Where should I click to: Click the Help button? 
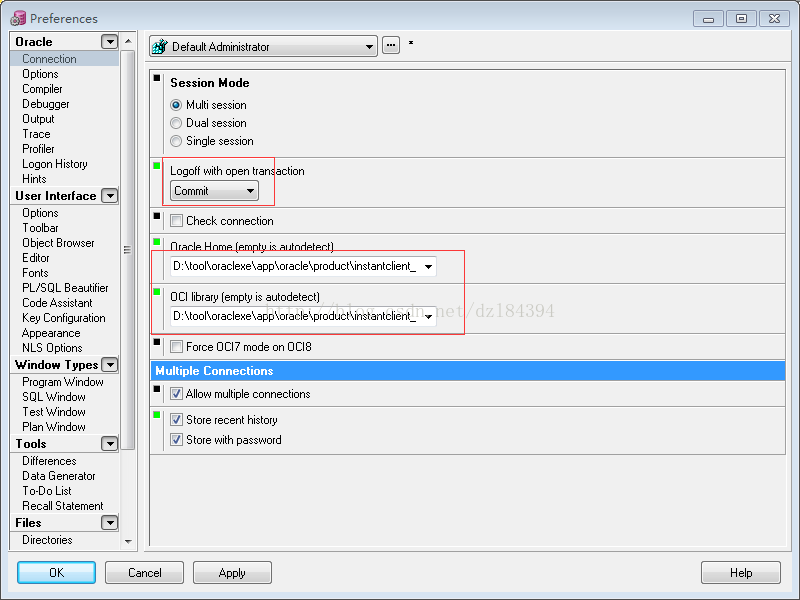[741, 572]
